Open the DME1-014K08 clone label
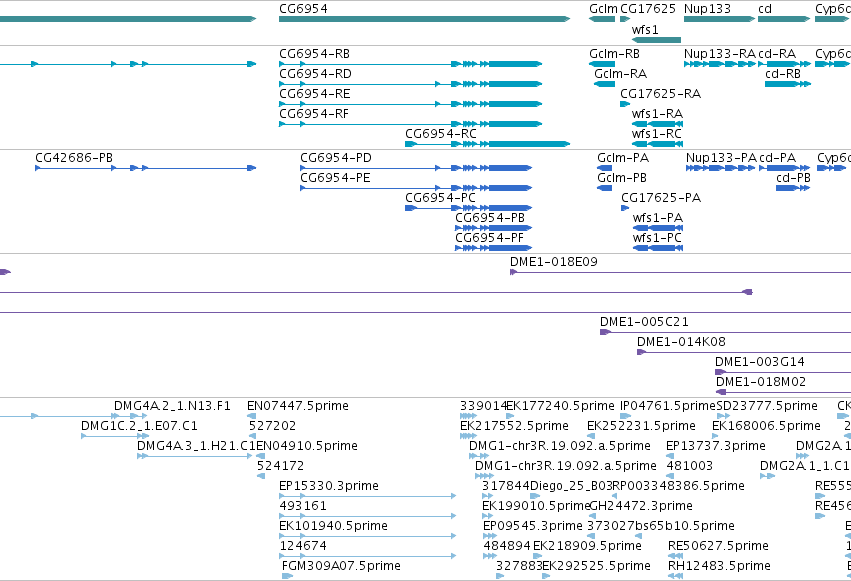The image size is (851, 581). (x=681, y=342)
